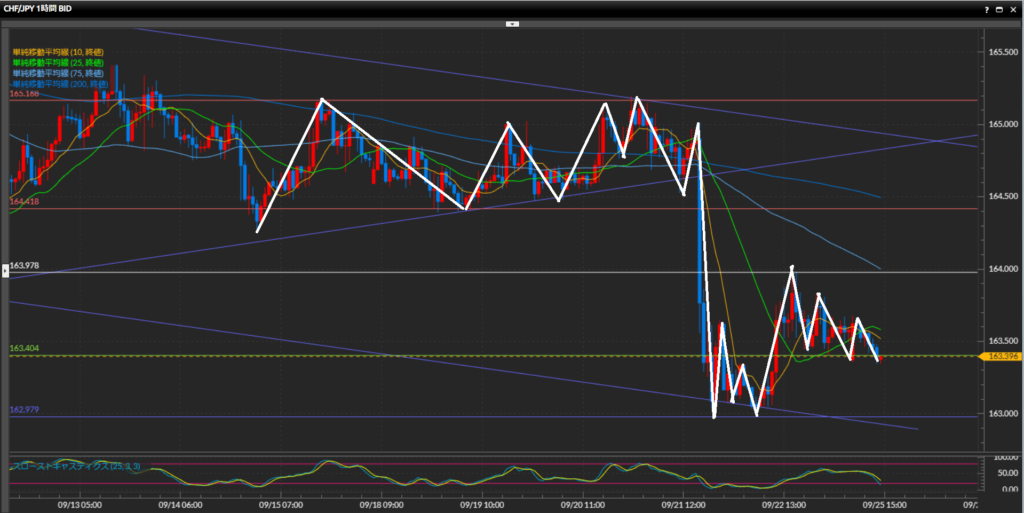Click the 09/21 12:00 time axis label
Image resolution: width=1024 pixels, height=513 pixels.
(x=684, y=506)
